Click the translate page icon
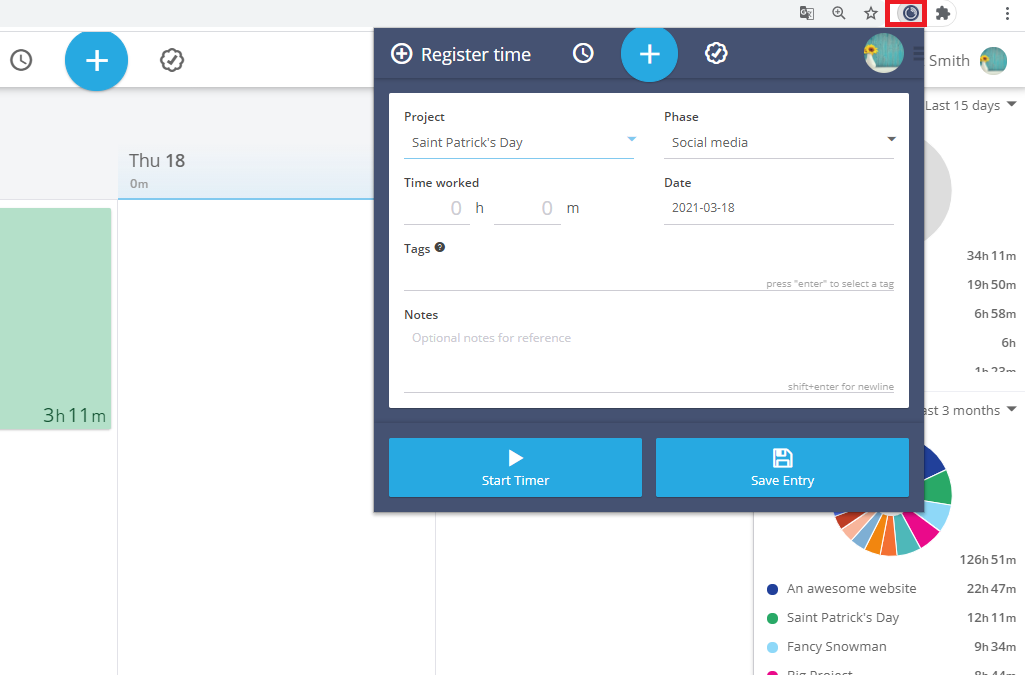1025x675 pixels. [807, 13]
